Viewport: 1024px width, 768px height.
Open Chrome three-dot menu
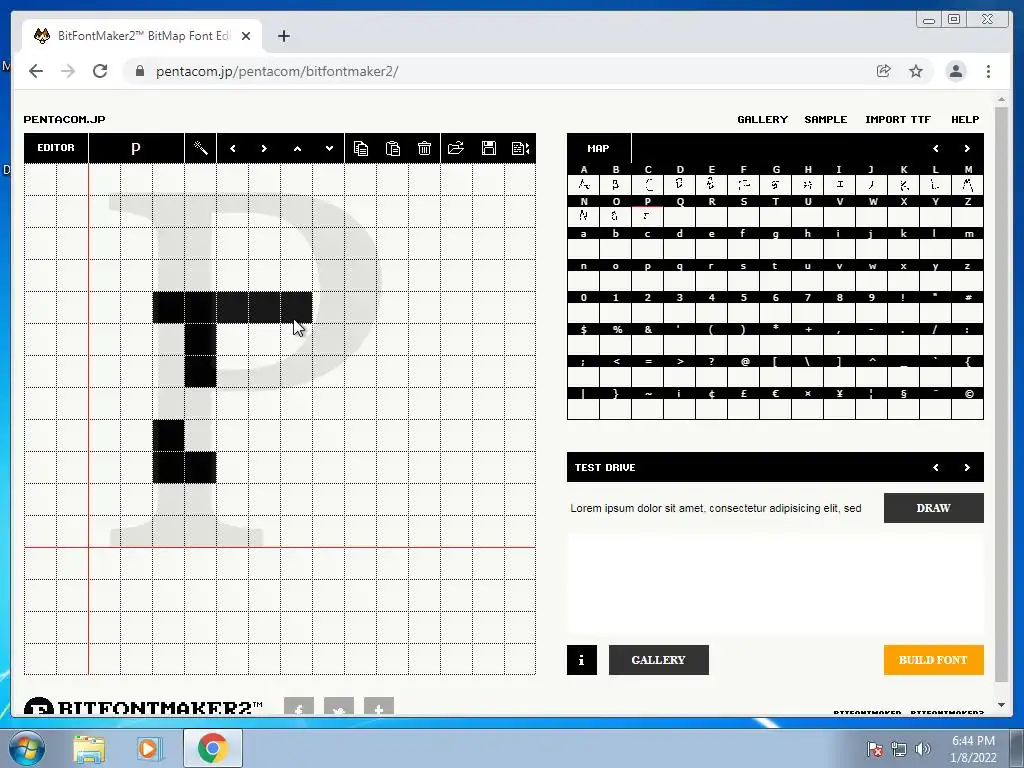point(988,71)
